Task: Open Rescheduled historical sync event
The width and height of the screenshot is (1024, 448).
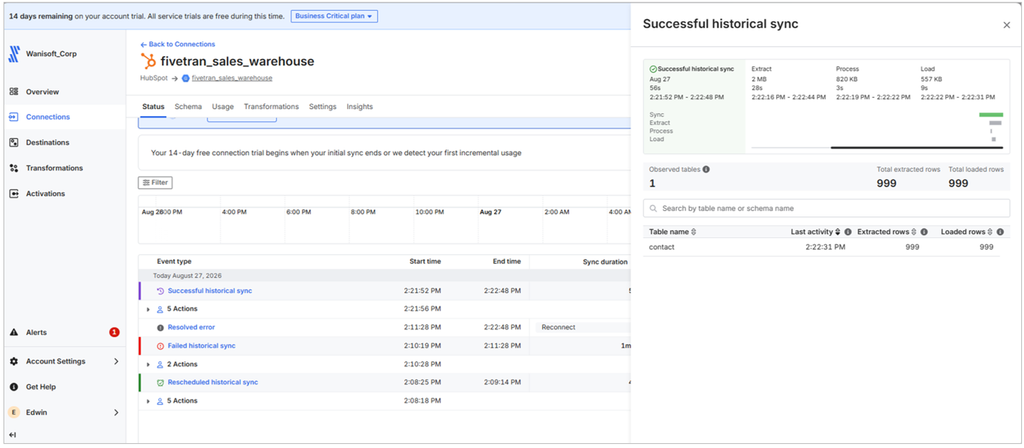Action: [x=213, y=382]
